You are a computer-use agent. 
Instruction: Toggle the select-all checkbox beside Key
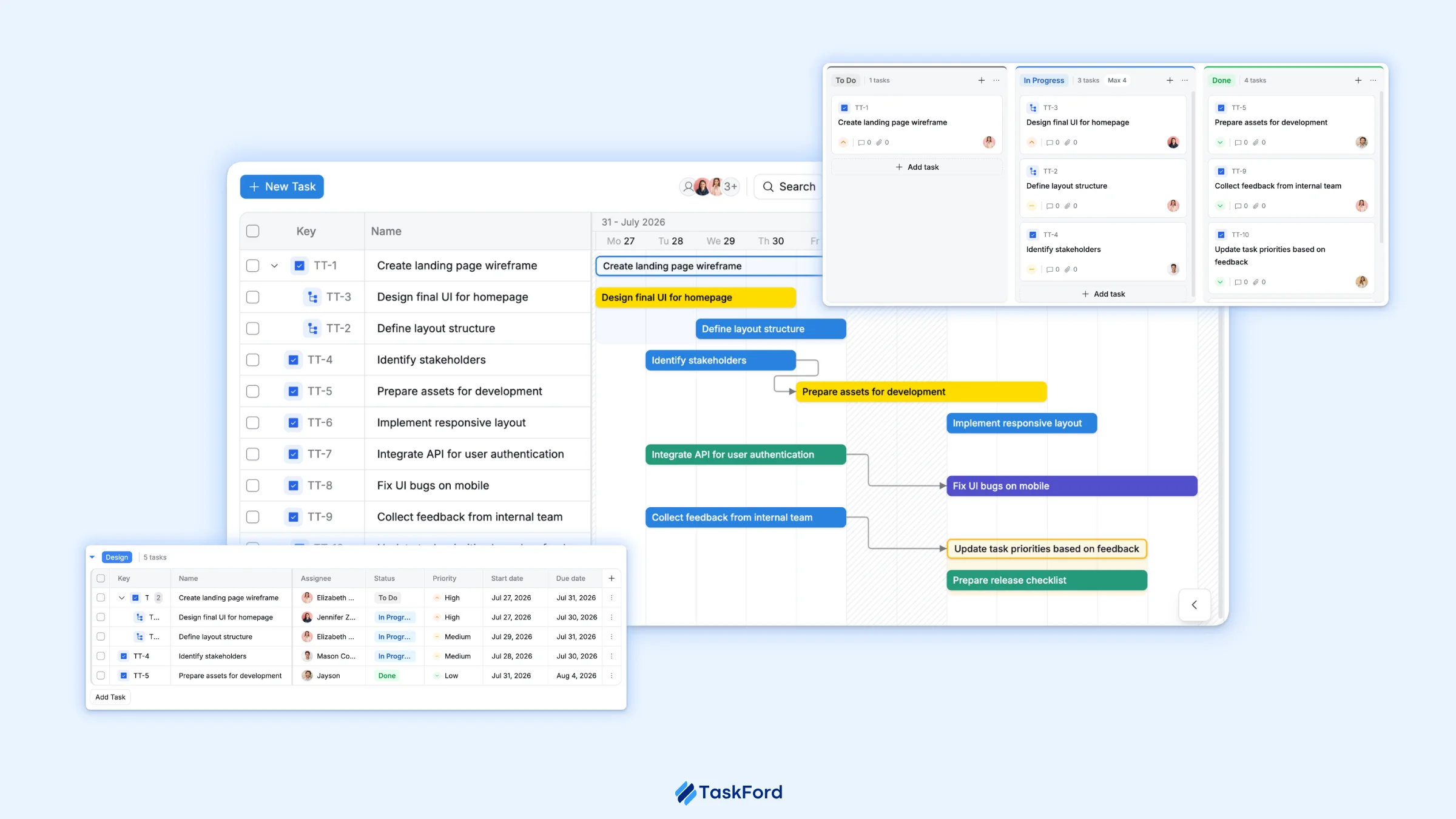253,231
